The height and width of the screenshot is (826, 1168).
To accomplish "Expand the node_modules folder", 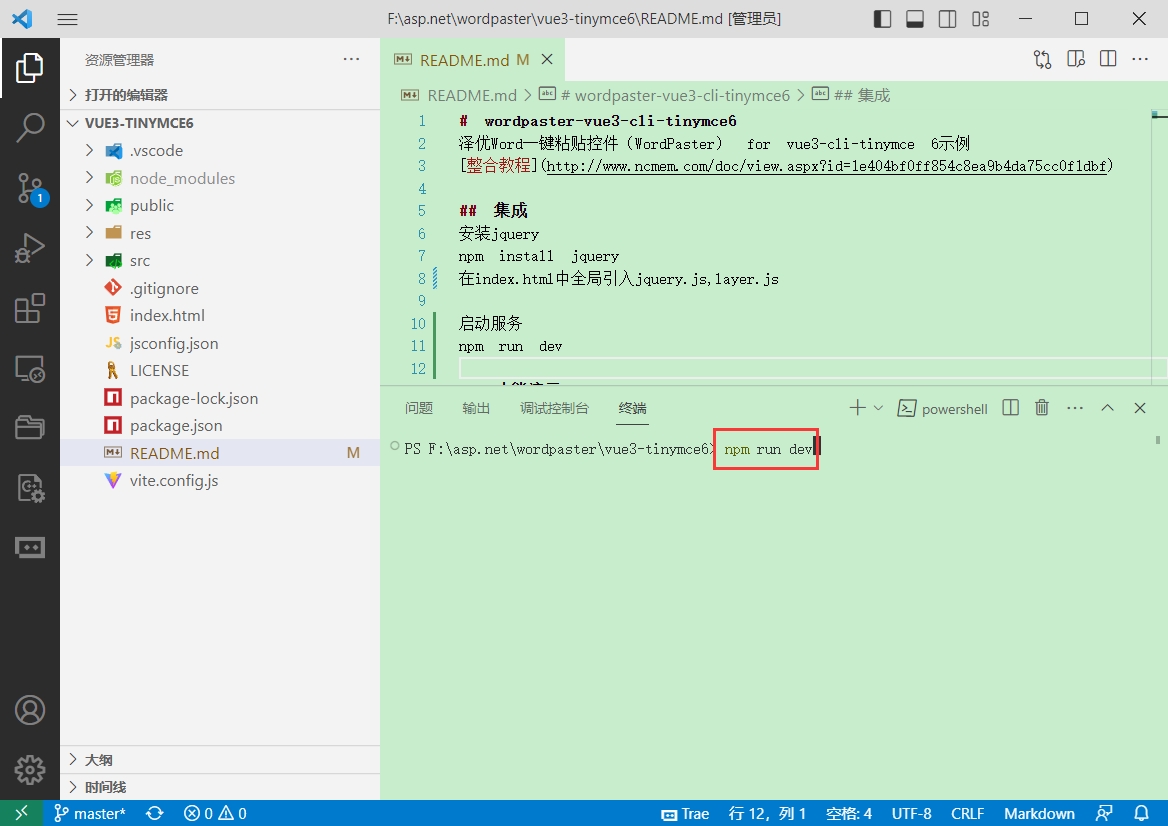I will (x=182, y=178).
